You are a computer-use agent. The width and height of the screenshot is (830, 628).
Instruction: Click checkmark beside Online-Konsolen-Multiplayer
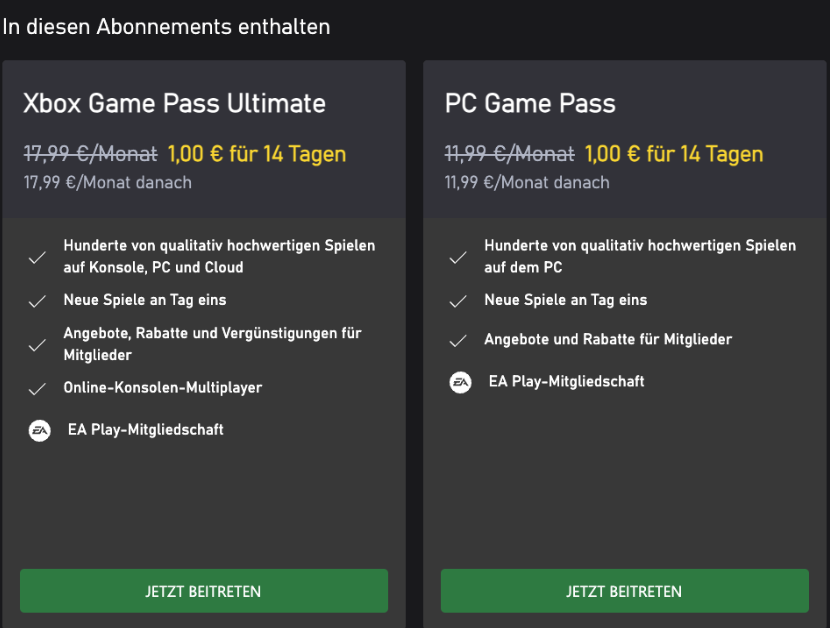[x=38, y=388]
